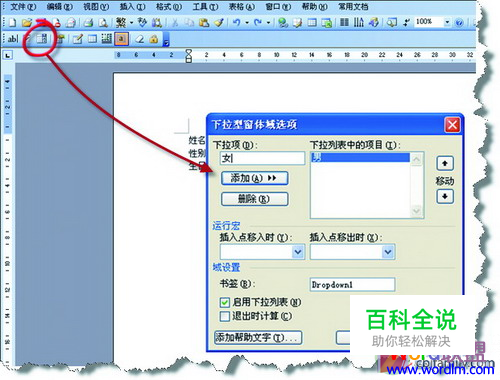Screen dimensions: 500x380
Task: Click the list scrollbar down arrow
Action: pos(416,211)
